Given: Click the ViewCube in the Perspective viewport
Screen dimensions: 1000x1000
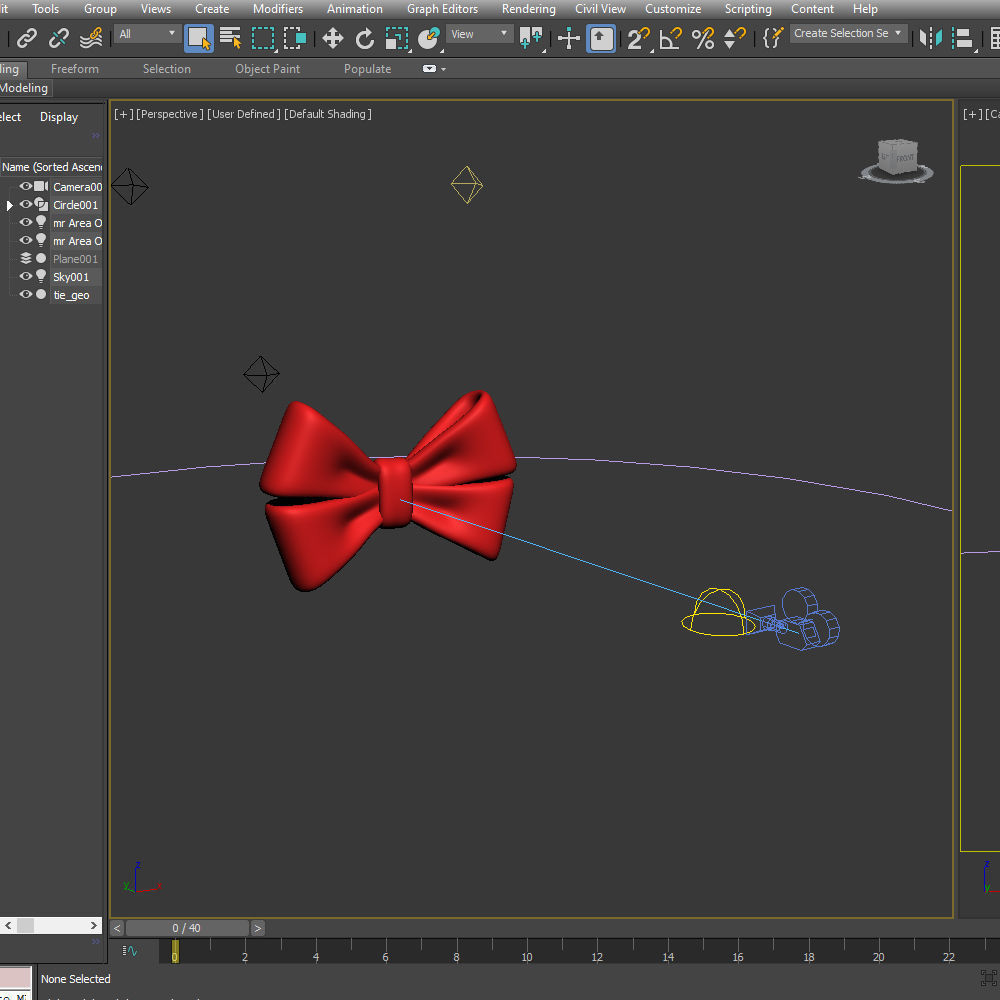Looking at the screenshot, I should pyautogui.click(x=897, y=160).
